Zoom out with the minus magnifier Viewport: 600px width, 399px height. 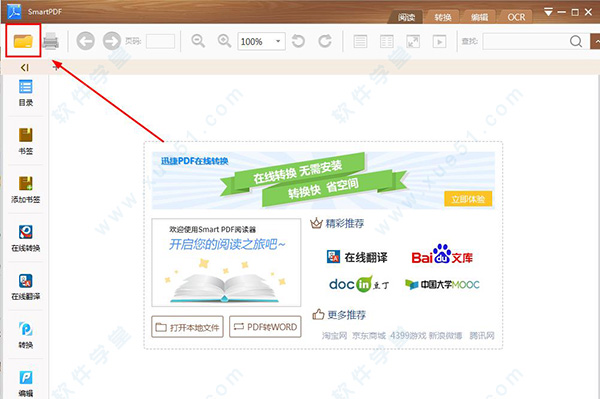pyautogui.click(x=198, y=41)
